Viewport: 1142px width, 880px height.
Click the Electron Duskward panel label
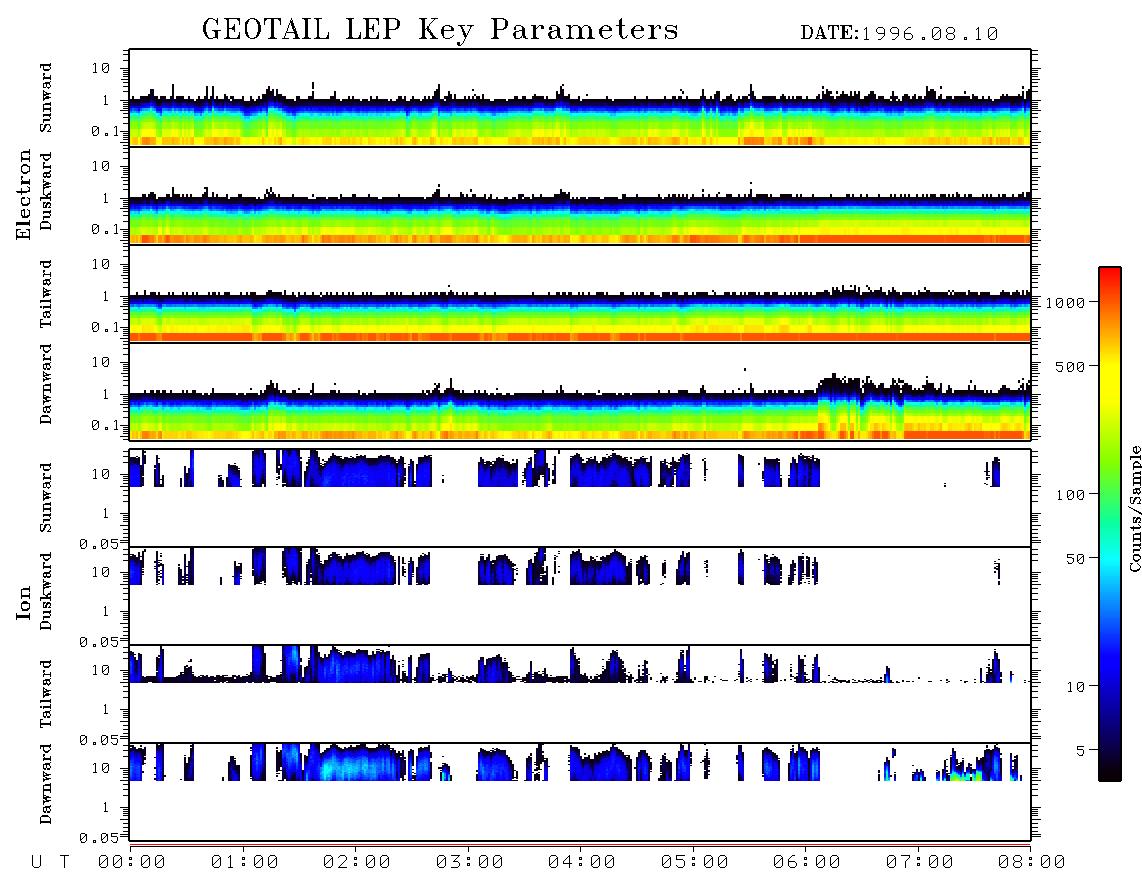click(46, 192)
